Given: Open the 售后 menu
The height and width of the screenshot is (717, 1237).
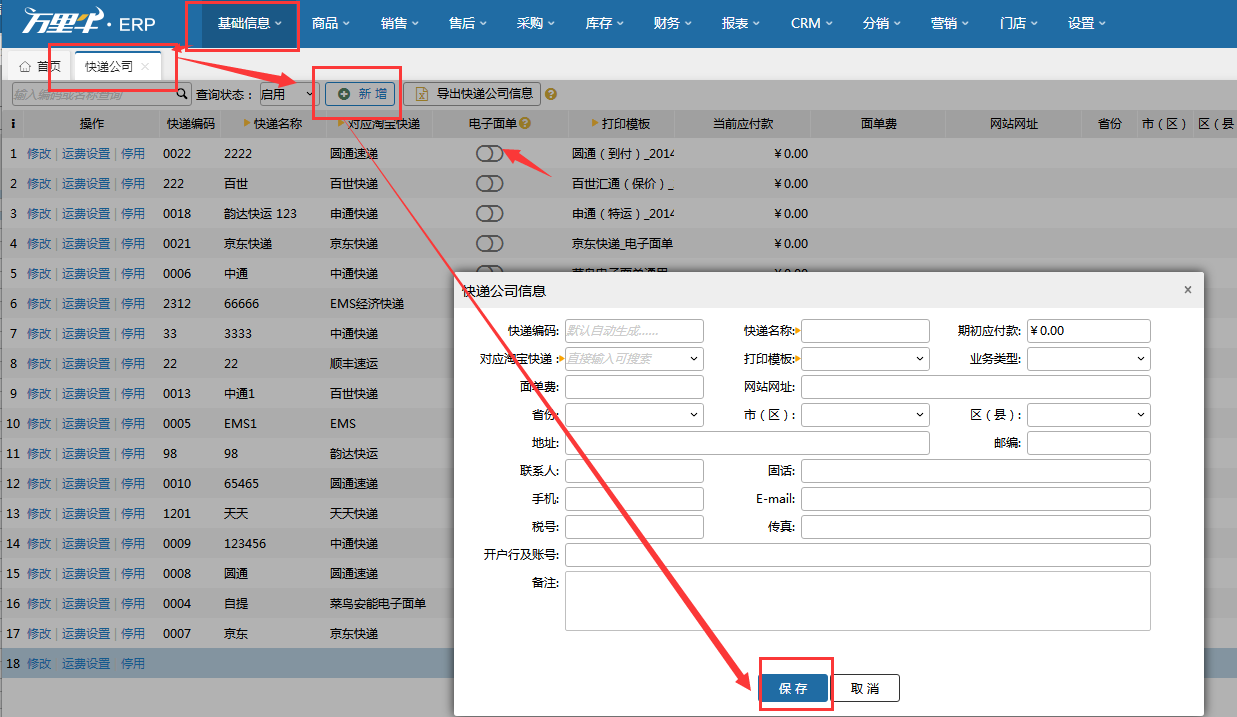Looking at the screenshot, I should pos(467,23).
